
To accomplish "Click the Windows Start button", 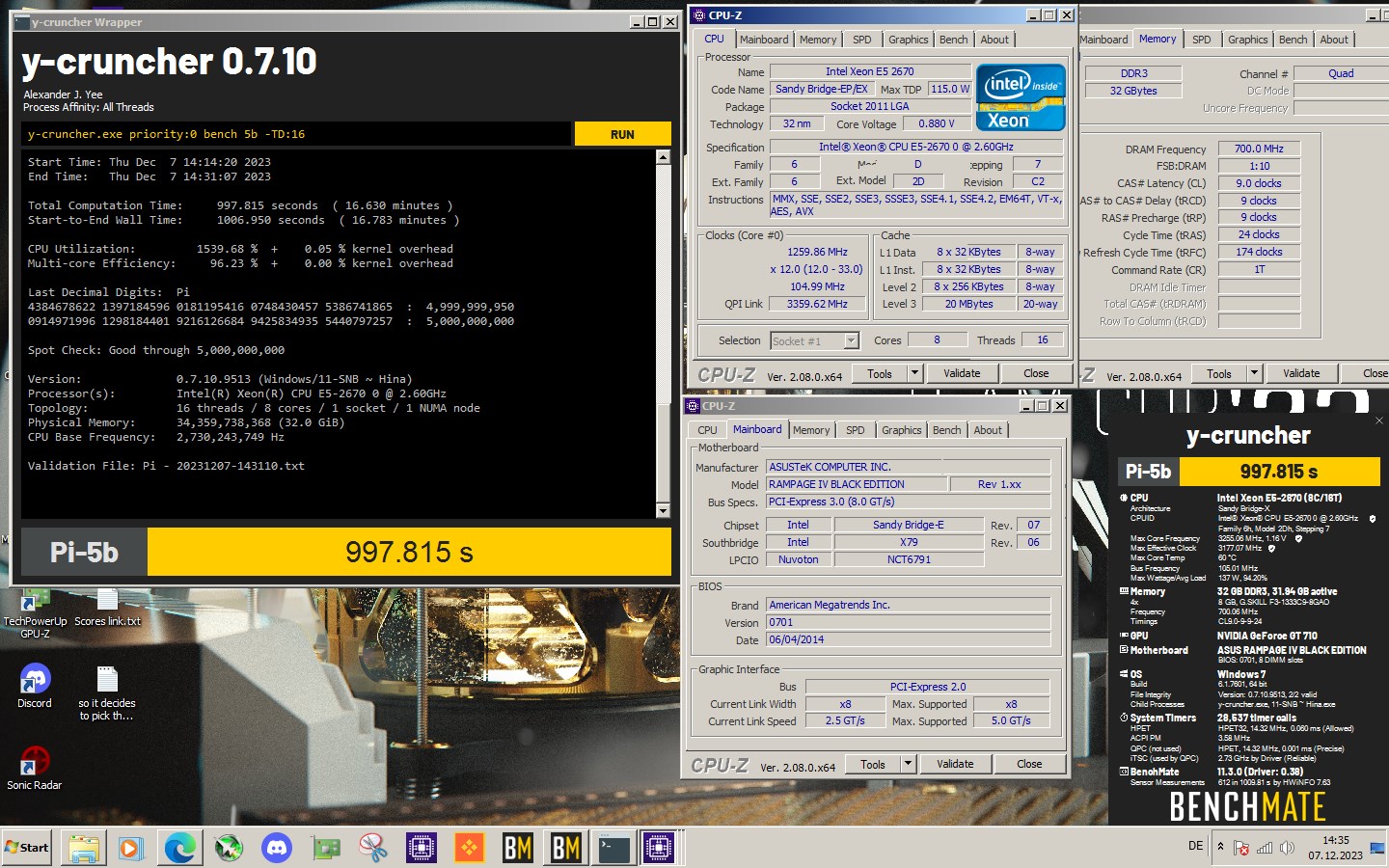I will [26, 848].
